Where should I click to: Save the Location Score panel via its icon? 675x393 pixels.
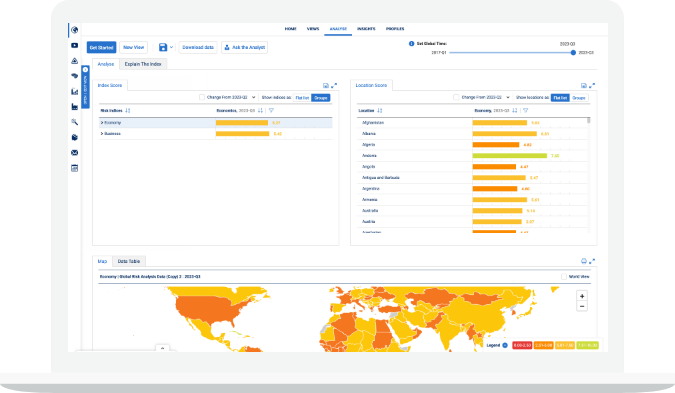click(x=584, y=86)
